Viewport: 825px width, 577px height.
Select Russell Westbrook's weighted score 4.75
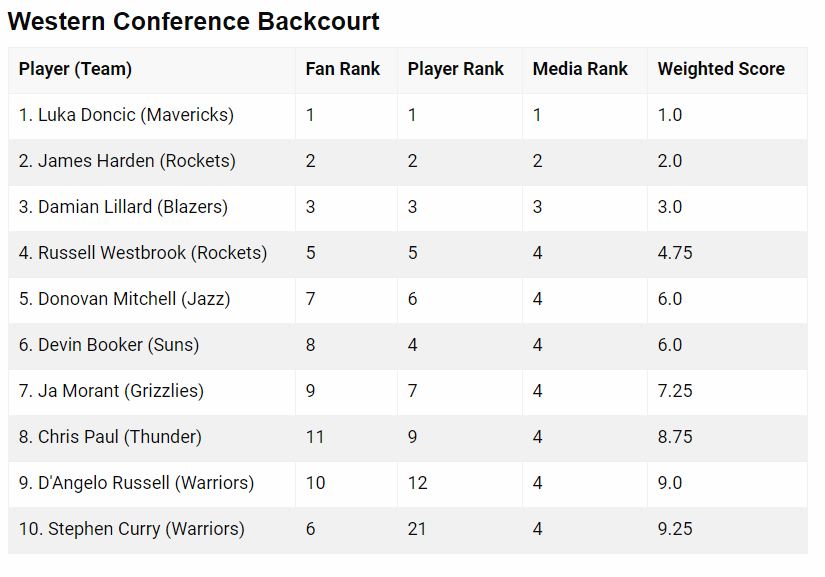(675, 253)
